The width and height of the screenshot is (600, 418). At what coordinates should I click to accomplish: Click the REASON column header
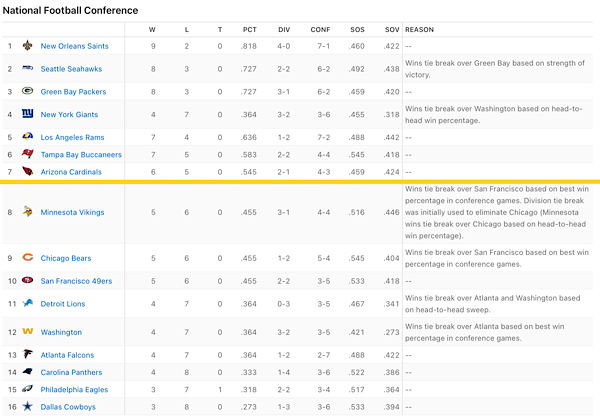419,29
